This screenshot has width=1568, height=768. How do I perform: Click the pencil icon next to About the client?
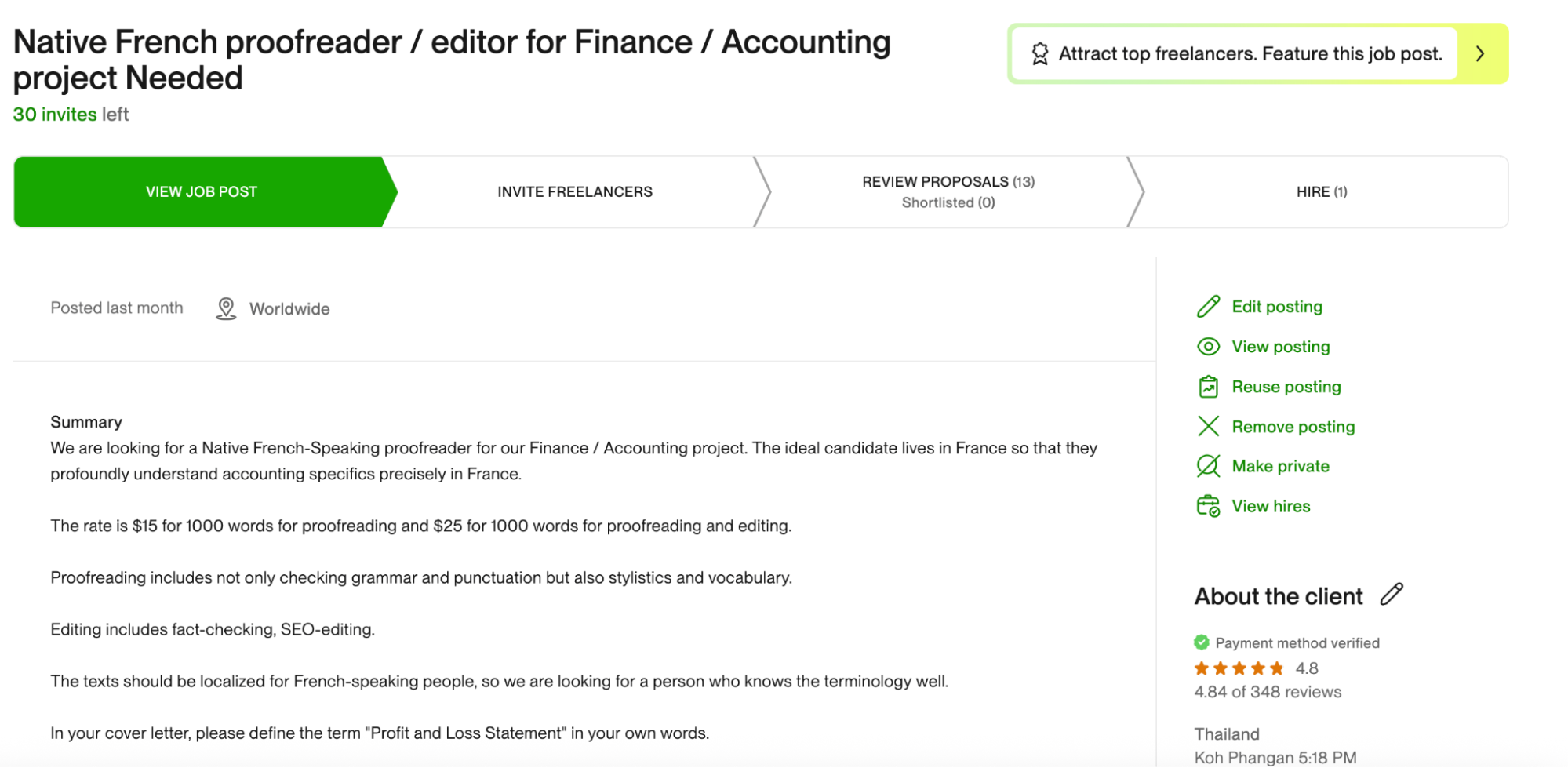click(1392, 594)
